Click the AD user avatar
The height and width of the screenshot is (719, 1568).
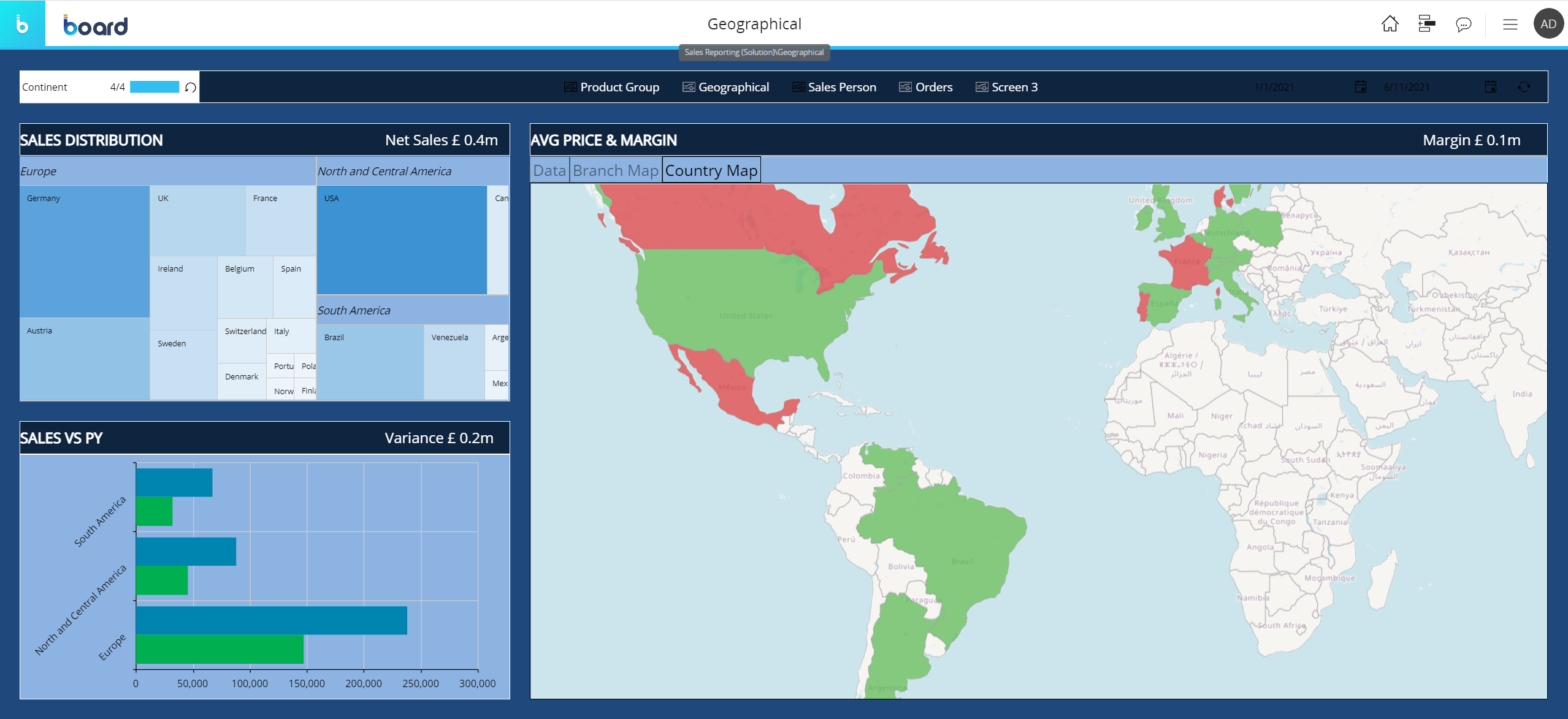(x=1548, y=24)
